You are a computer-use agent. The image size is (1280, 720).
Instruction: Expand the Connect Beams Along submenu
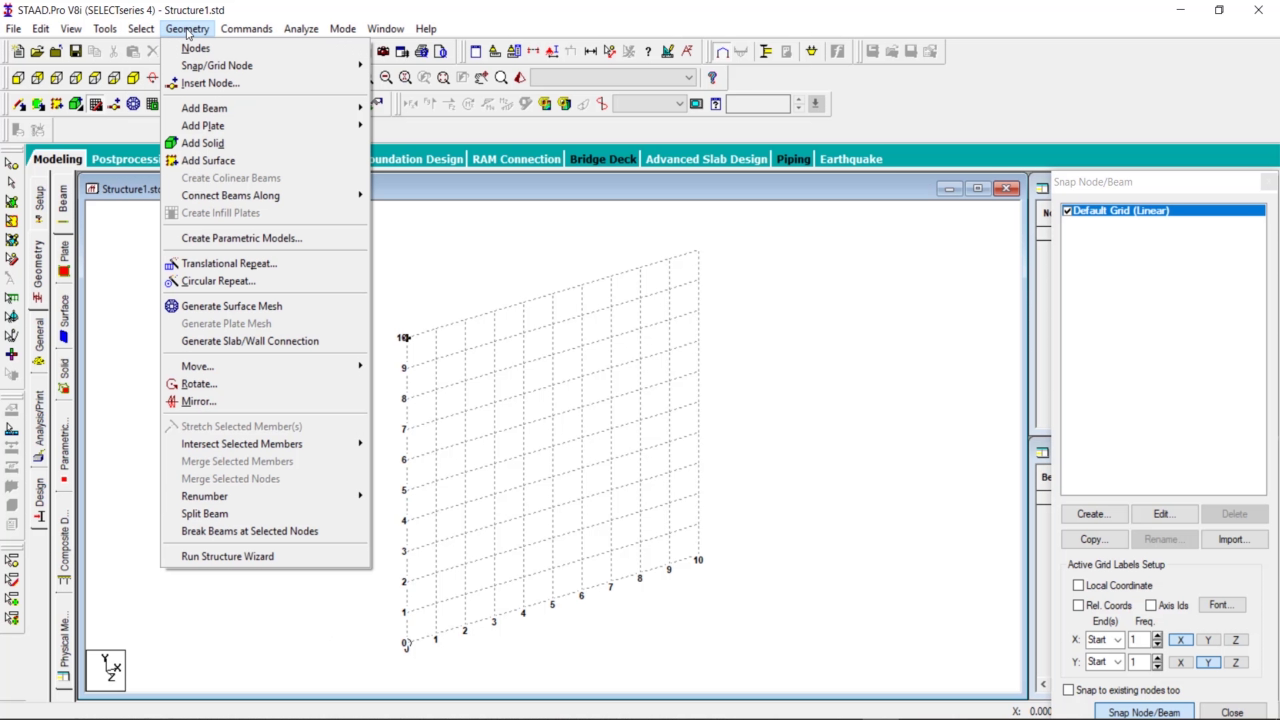click(265, 196)
